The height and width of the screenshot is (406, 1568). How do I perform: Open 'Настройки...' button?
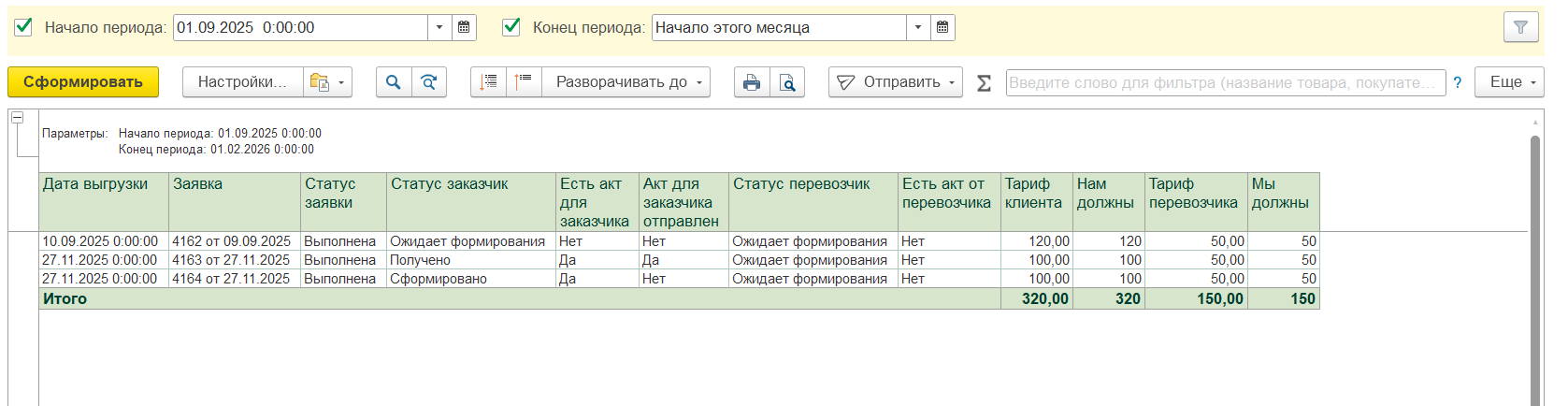tap(242, 82)
